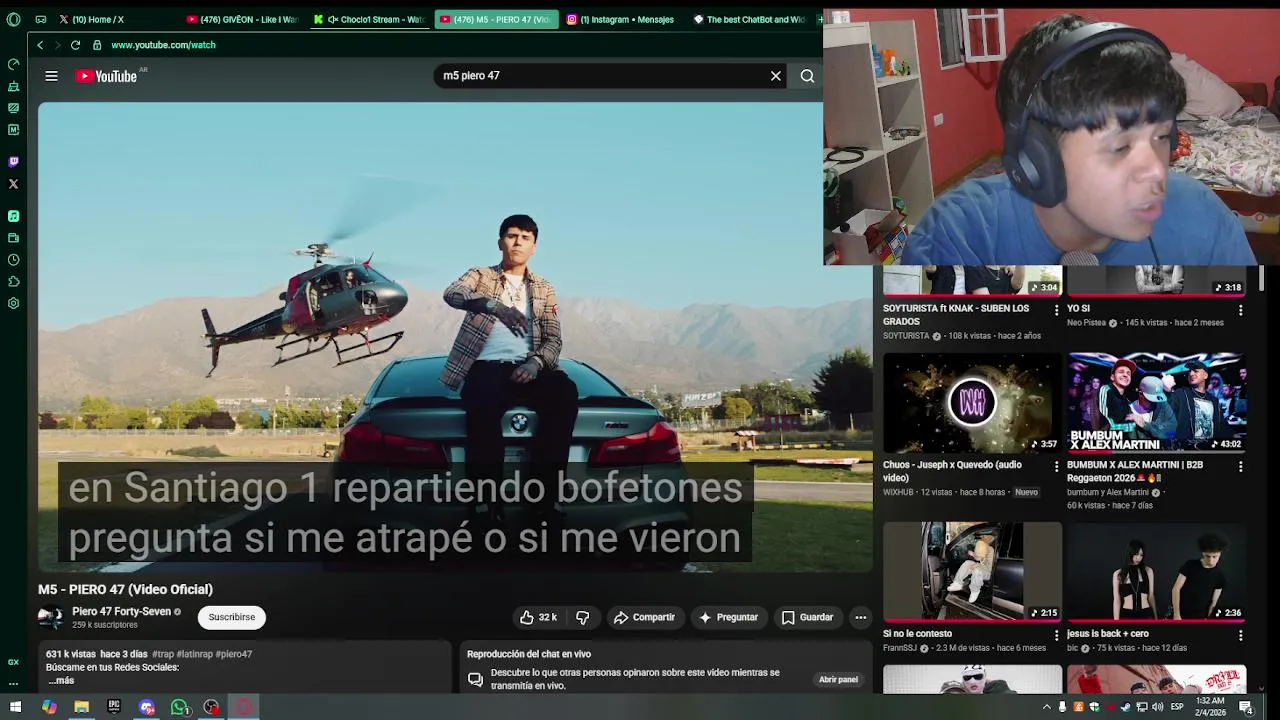Click the page vertical scrollbar
Viewport: 1280px width, 720px height.
(1261, 280)
